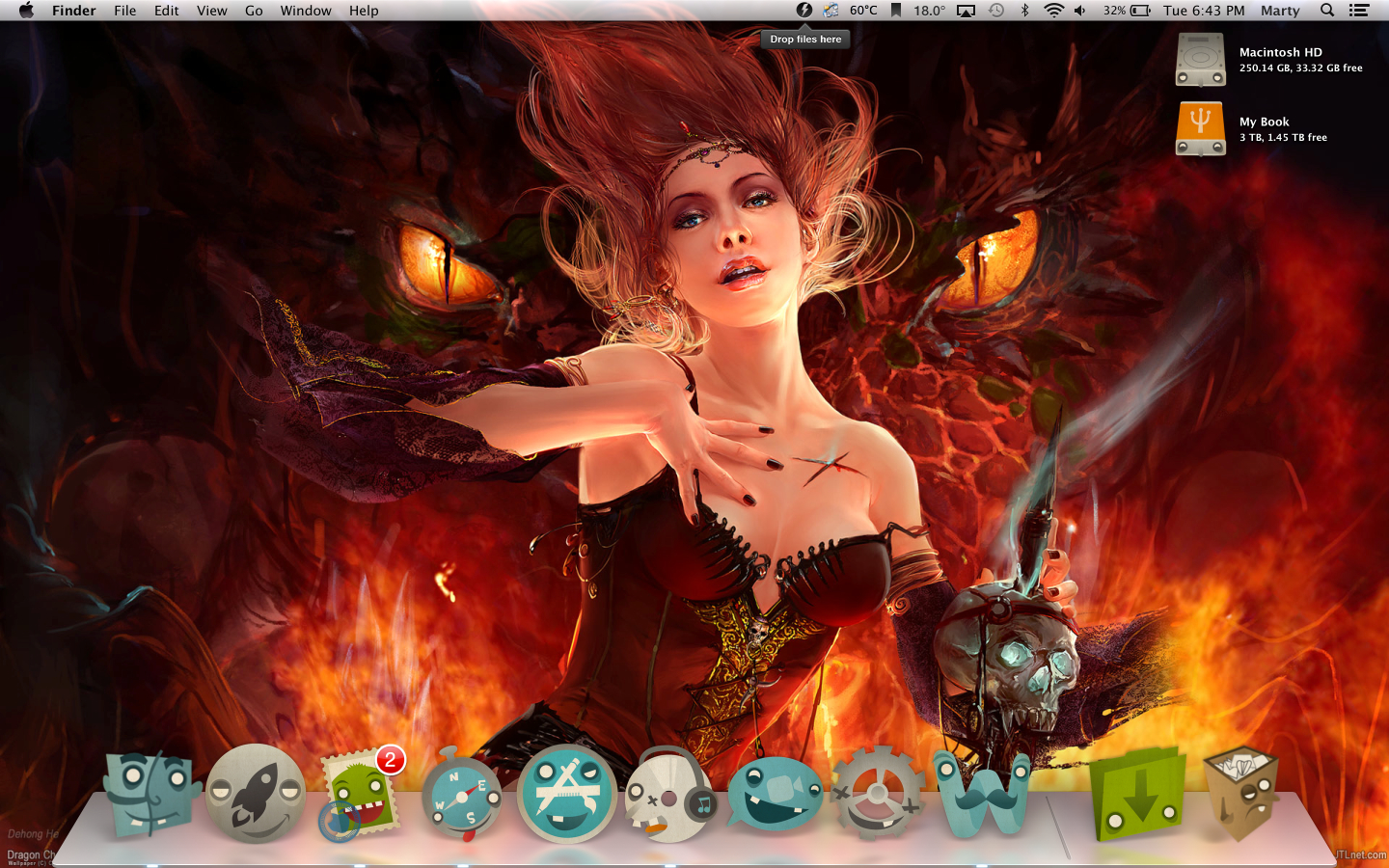This screenshot has height=868, width=1389.
Task: Click the 'Macintosh HD' drive label
Action: 1280,52
